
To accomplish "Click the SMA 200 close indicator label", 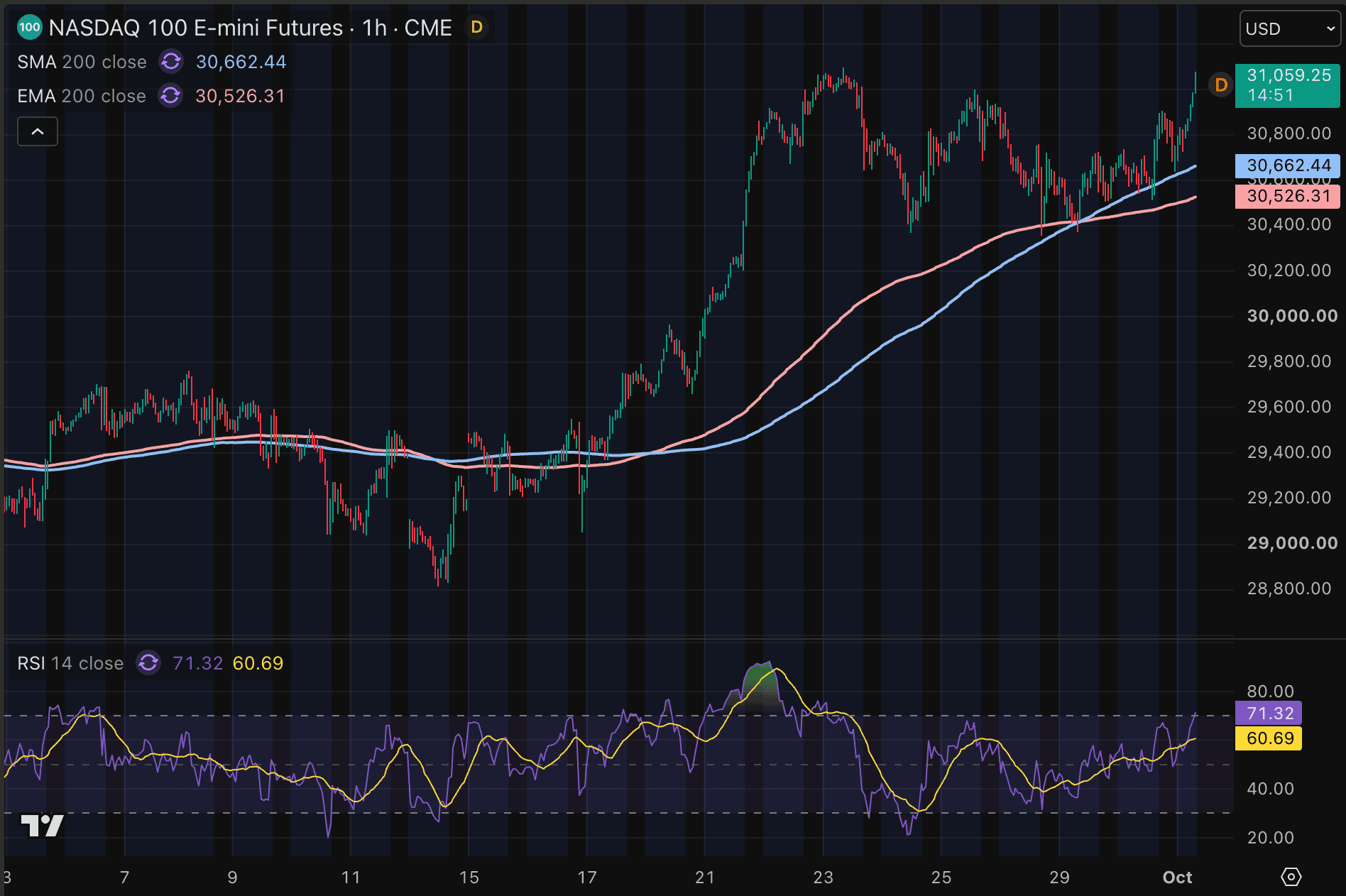I will point(82,62).
